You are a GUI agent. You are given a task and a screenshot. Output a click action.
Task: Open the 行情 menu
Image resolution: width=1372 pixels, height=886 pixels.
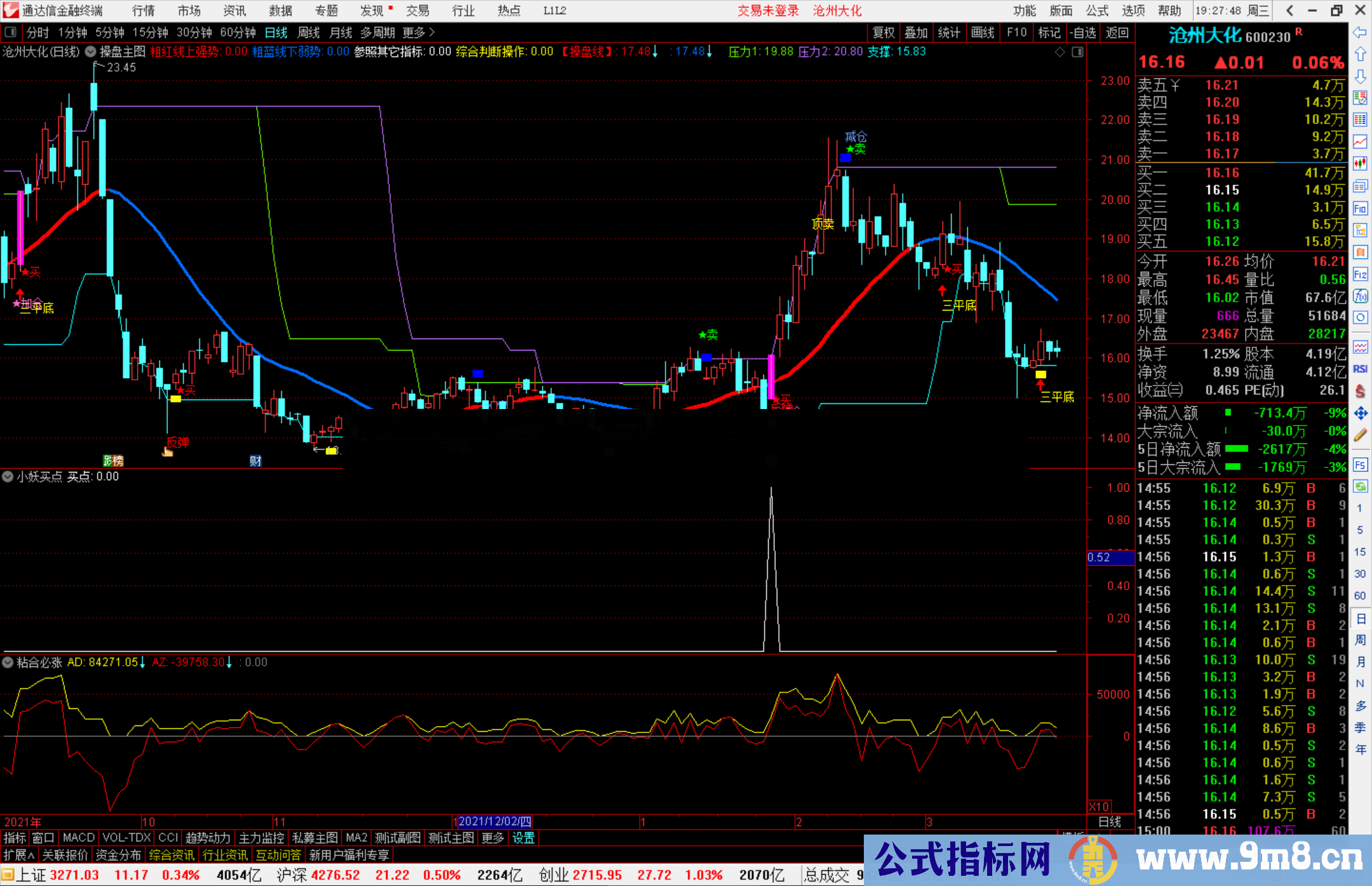tap(143, 11)
